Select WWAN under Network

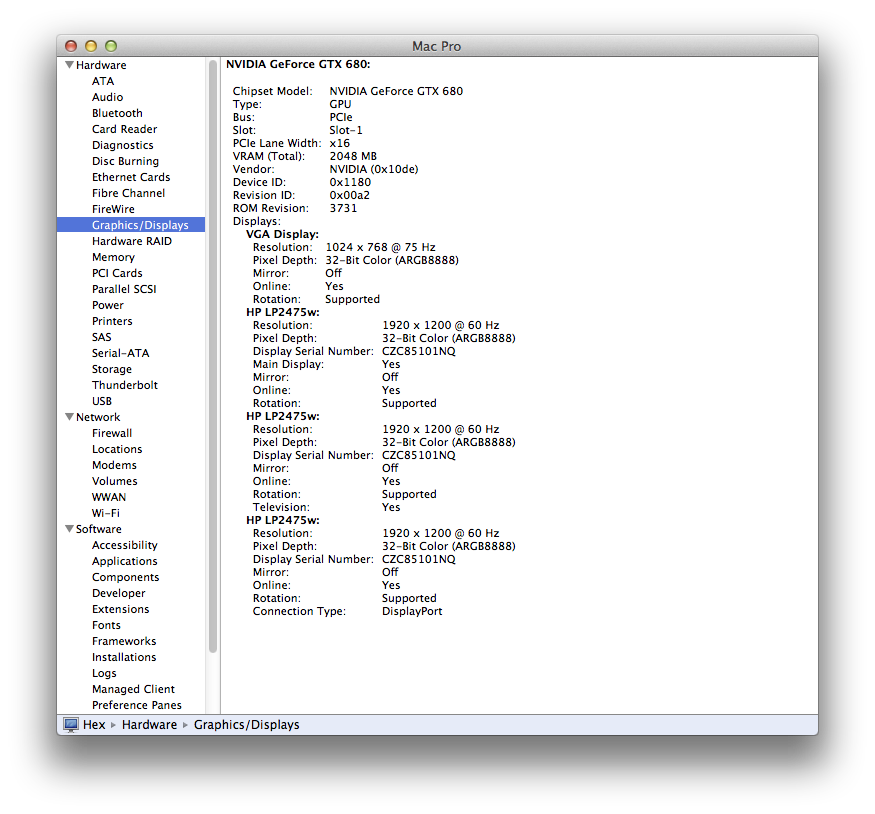pyautogui.click(x=109, y=497)
